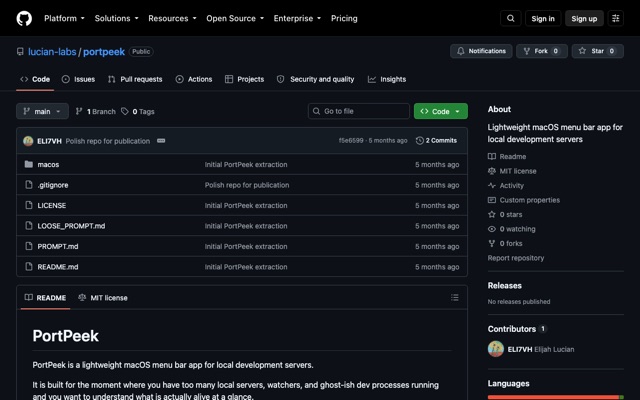The image size is (640, 400).
Task: Open the LOOSE_PROMPT.md file
Action: click(71, 226)
